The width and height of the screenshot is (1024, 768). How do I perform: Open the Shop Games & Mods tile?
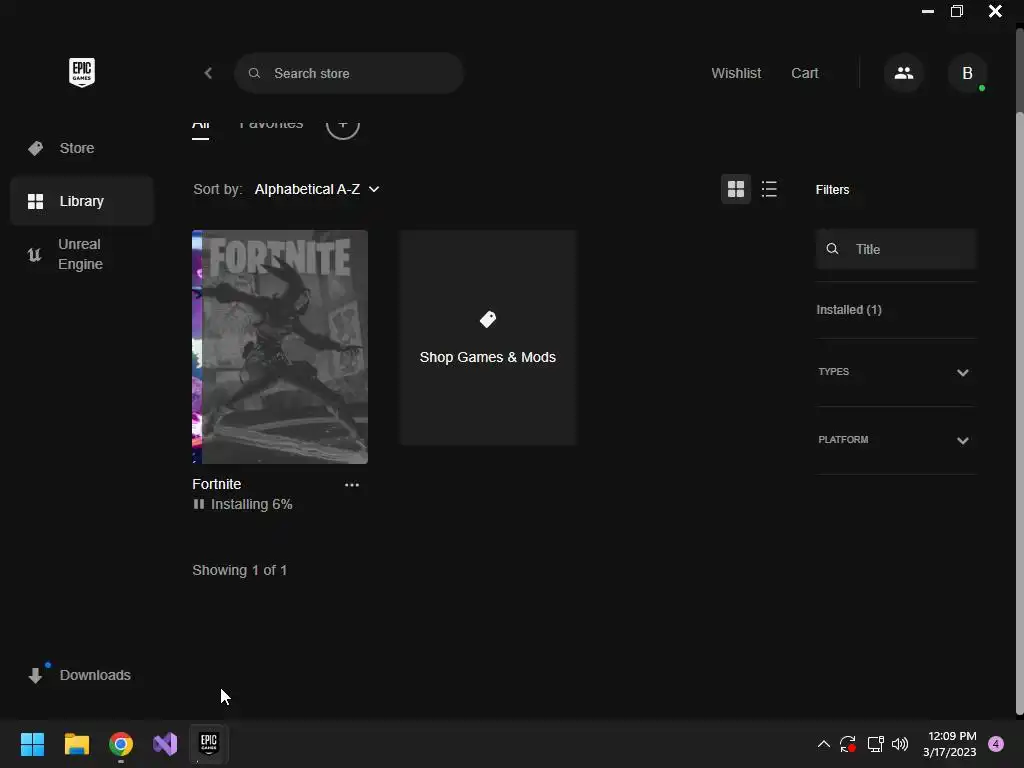[x=488, y=338]
